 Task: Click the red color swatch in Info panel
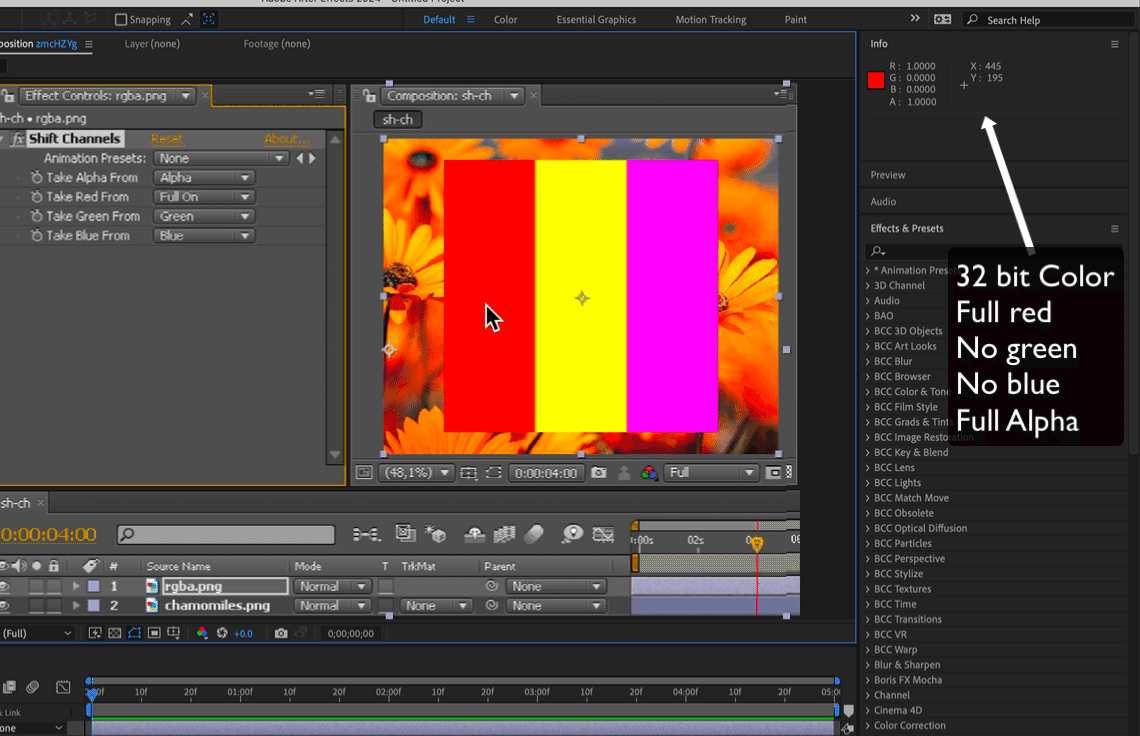pos(875,81)
